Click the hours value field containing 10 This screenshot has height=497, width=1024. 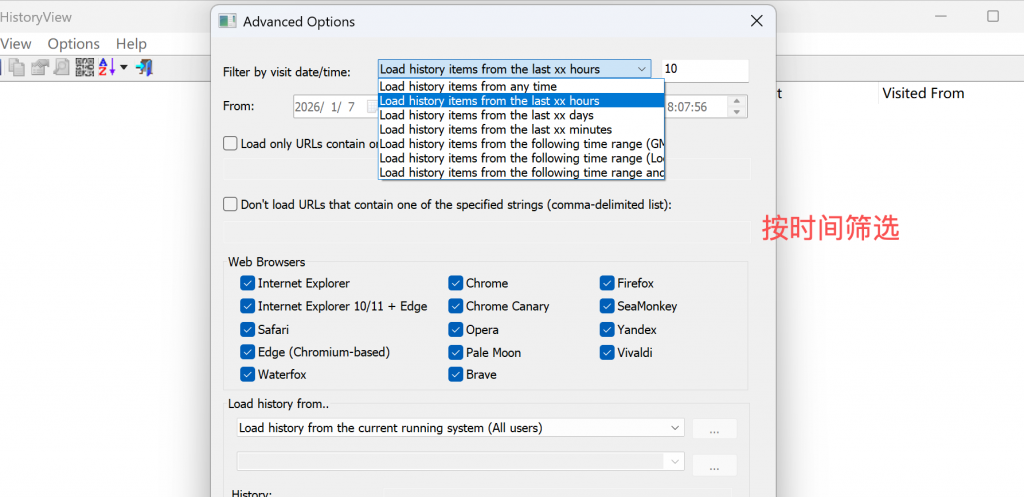coord(704,69)
